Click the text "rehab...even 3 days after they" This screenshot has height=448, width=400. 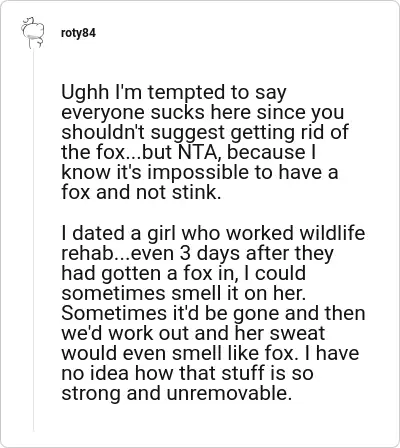197,253
